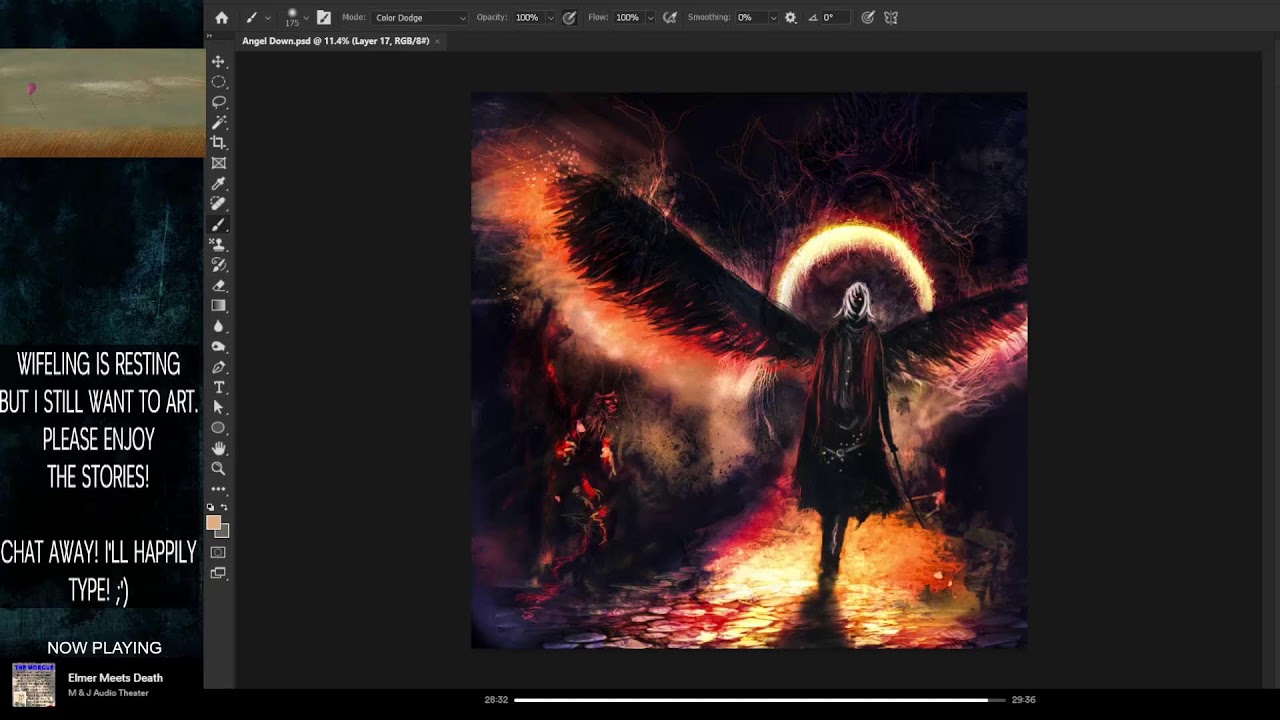The width and height of the screenshot is (1280, 720).
Task: Select the Dodge tool
Action: tap(218, 347)
